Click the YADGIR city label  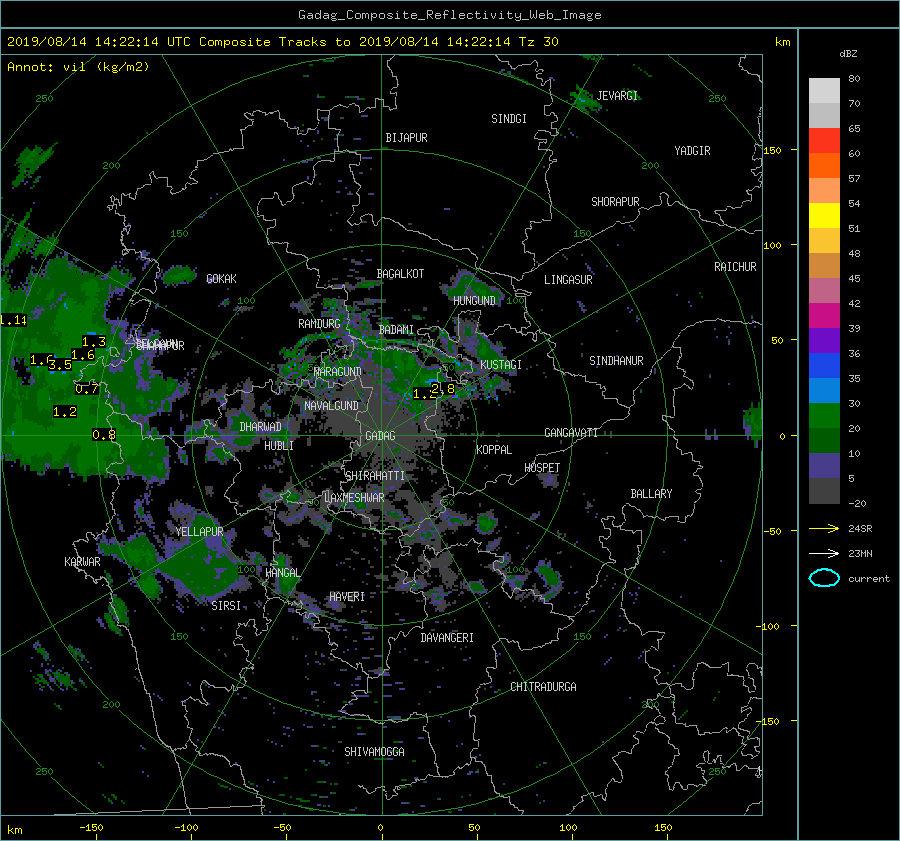point(692,151)
